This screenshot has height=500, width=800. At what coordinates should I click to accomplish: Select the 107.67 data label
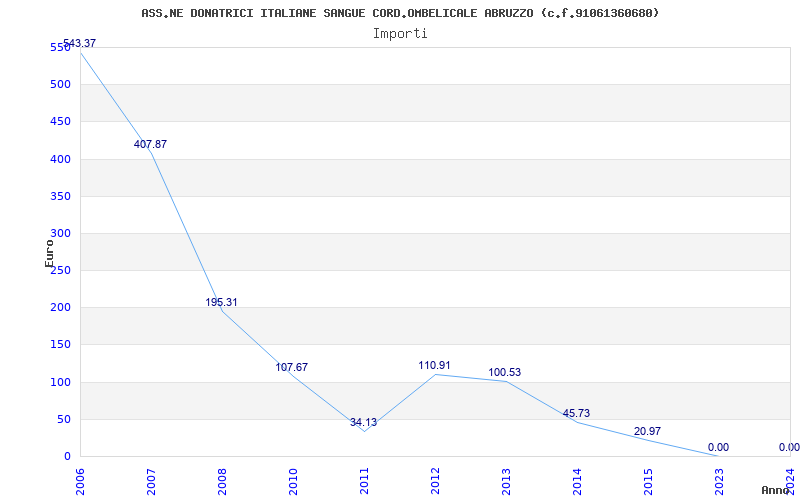point(292,367)
